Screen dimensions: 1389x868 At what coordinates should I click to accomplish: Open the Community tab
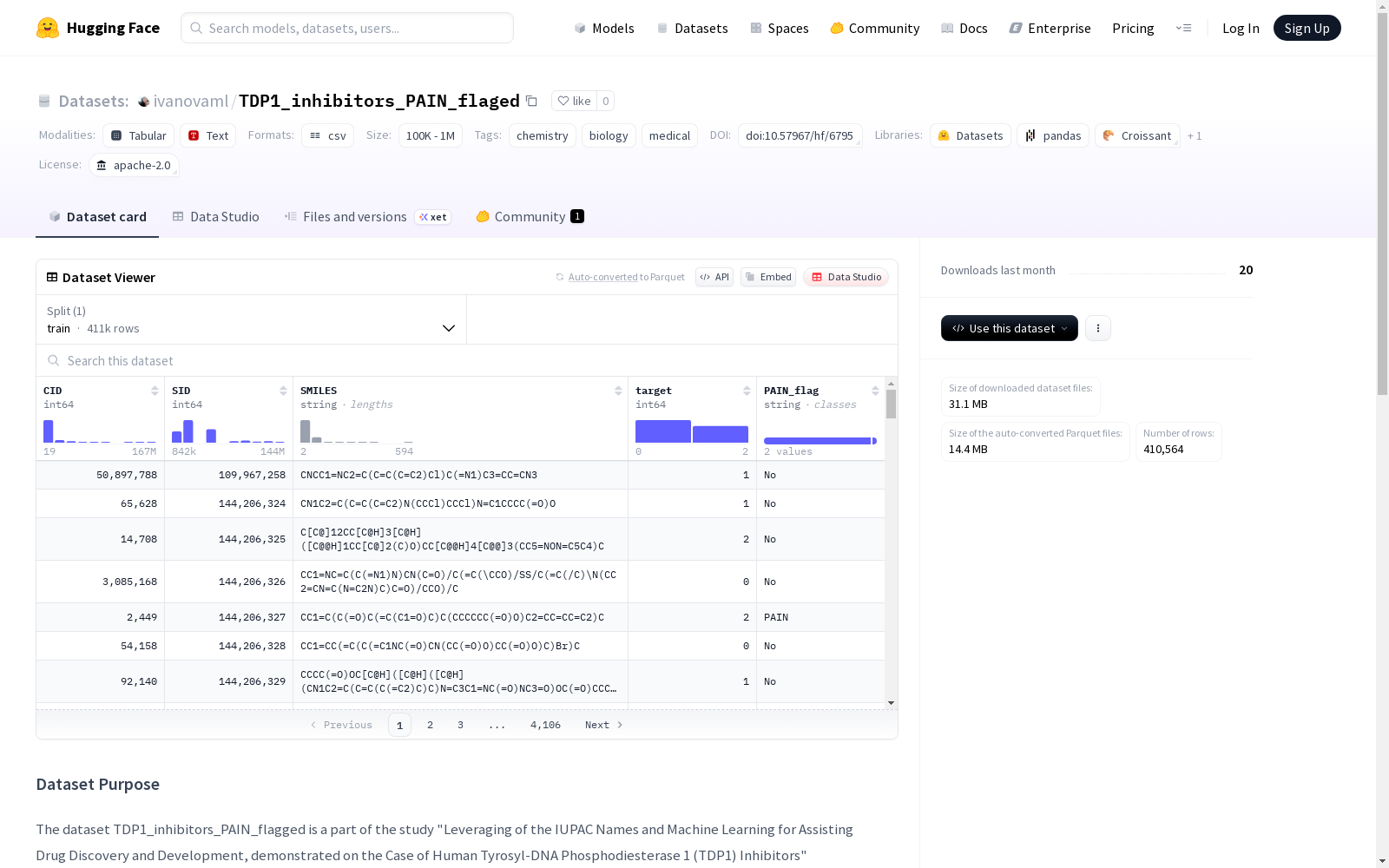(530, 217)
